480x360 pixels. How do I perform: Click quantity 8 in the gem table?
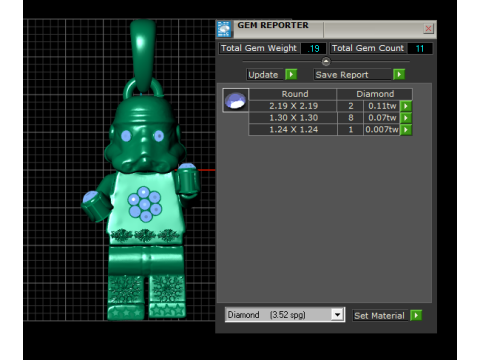tap(351, 118)
